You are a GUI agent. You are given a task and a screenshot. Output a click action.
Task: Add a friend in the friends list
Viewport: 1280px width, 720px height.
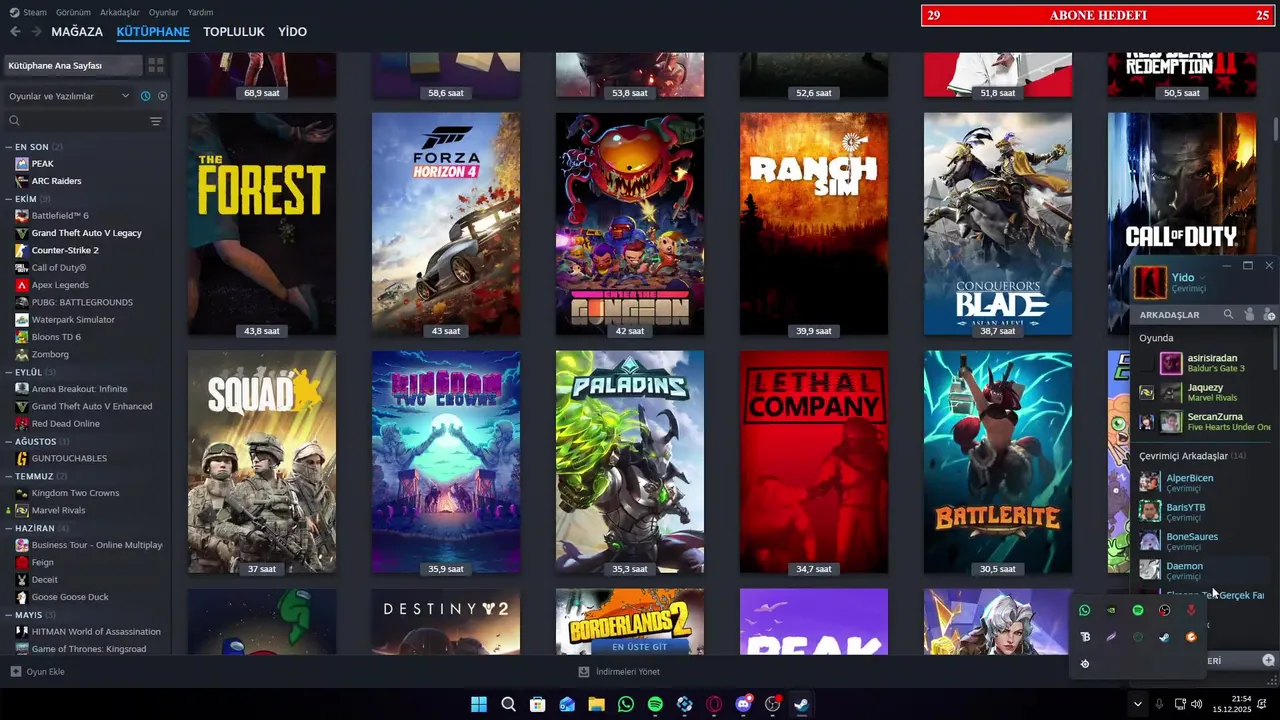pyautogui.click(x=1269, y=315)
